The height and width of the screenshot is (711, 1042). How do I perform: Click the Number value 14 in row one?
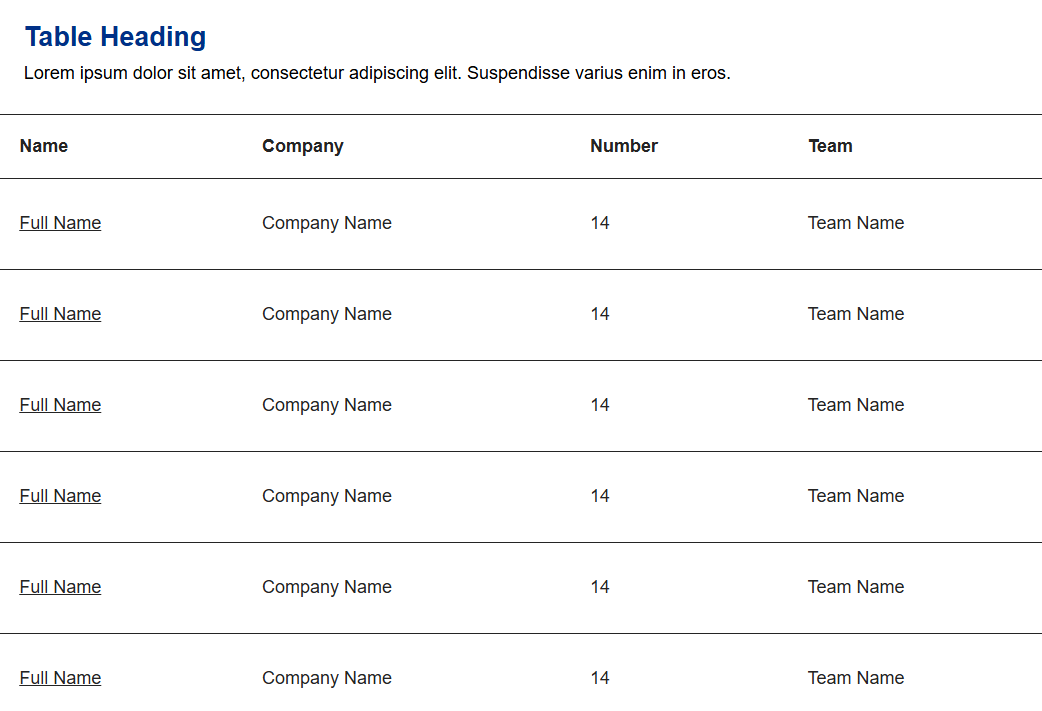coord(600,222)
